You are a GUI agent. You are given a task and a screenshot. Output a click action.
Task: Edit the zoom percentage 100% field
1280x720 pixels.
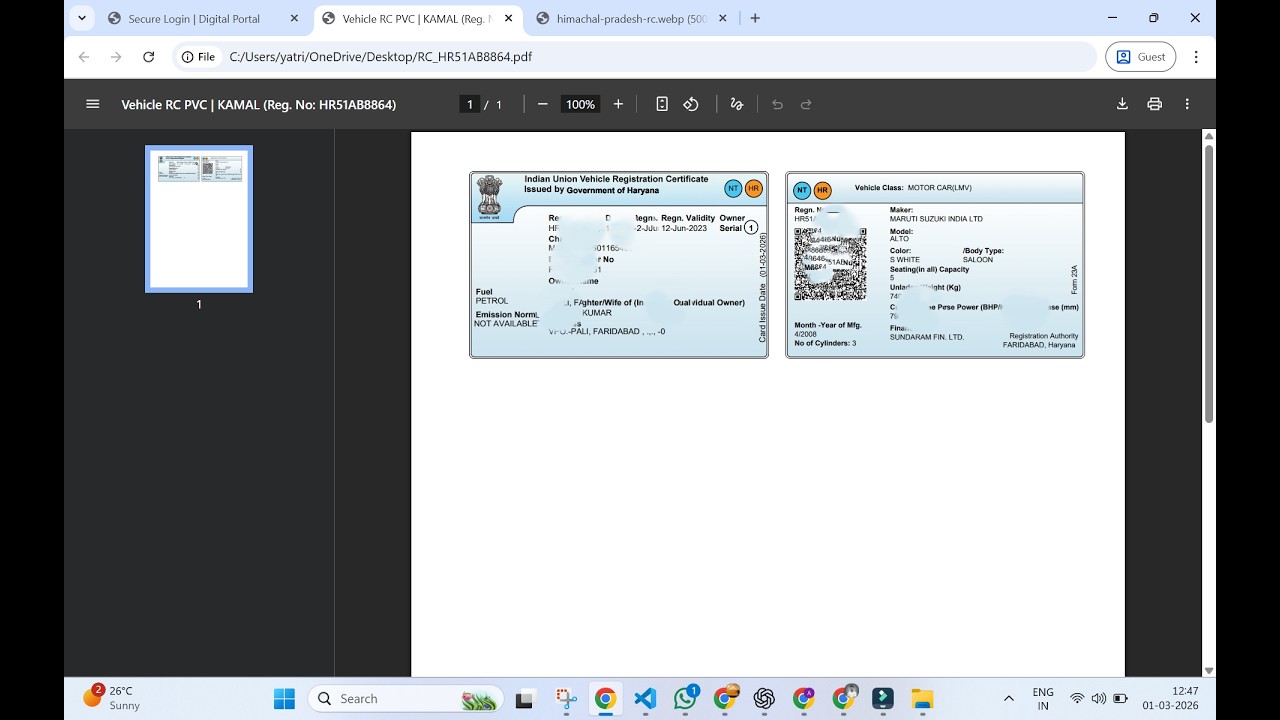point(580,104)
